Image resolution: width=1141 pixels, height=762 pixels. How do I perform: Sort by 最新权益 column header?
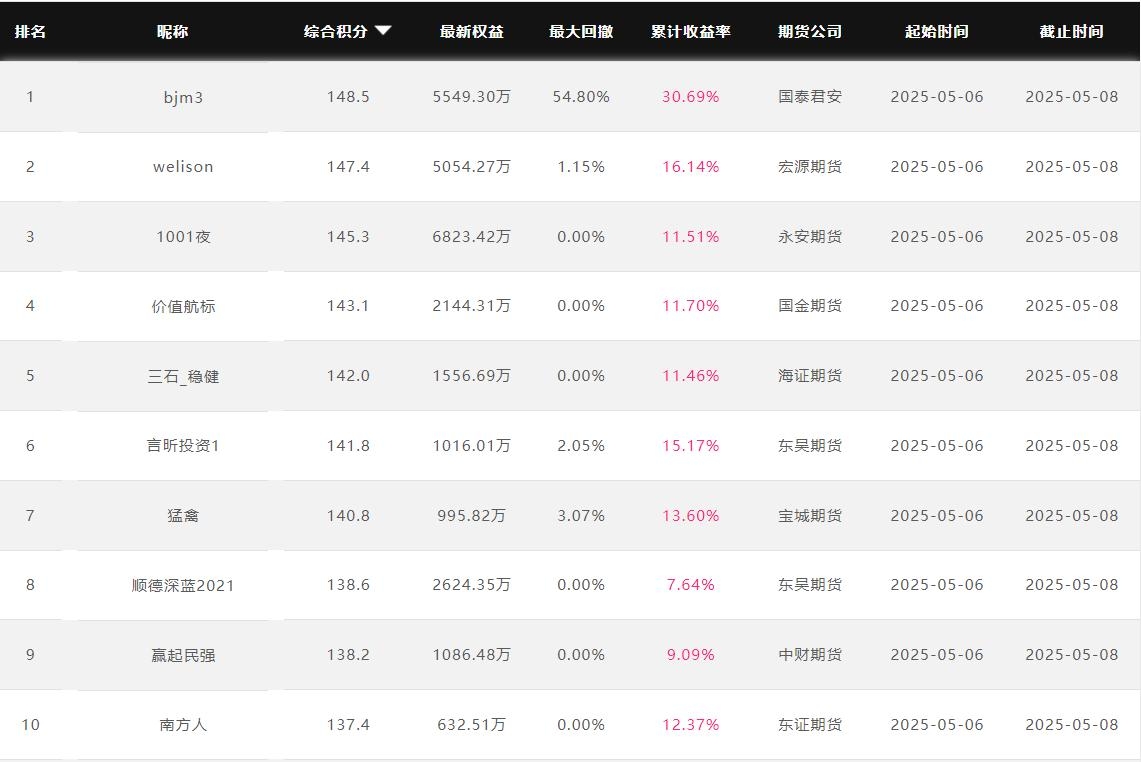tap(472, 31)
